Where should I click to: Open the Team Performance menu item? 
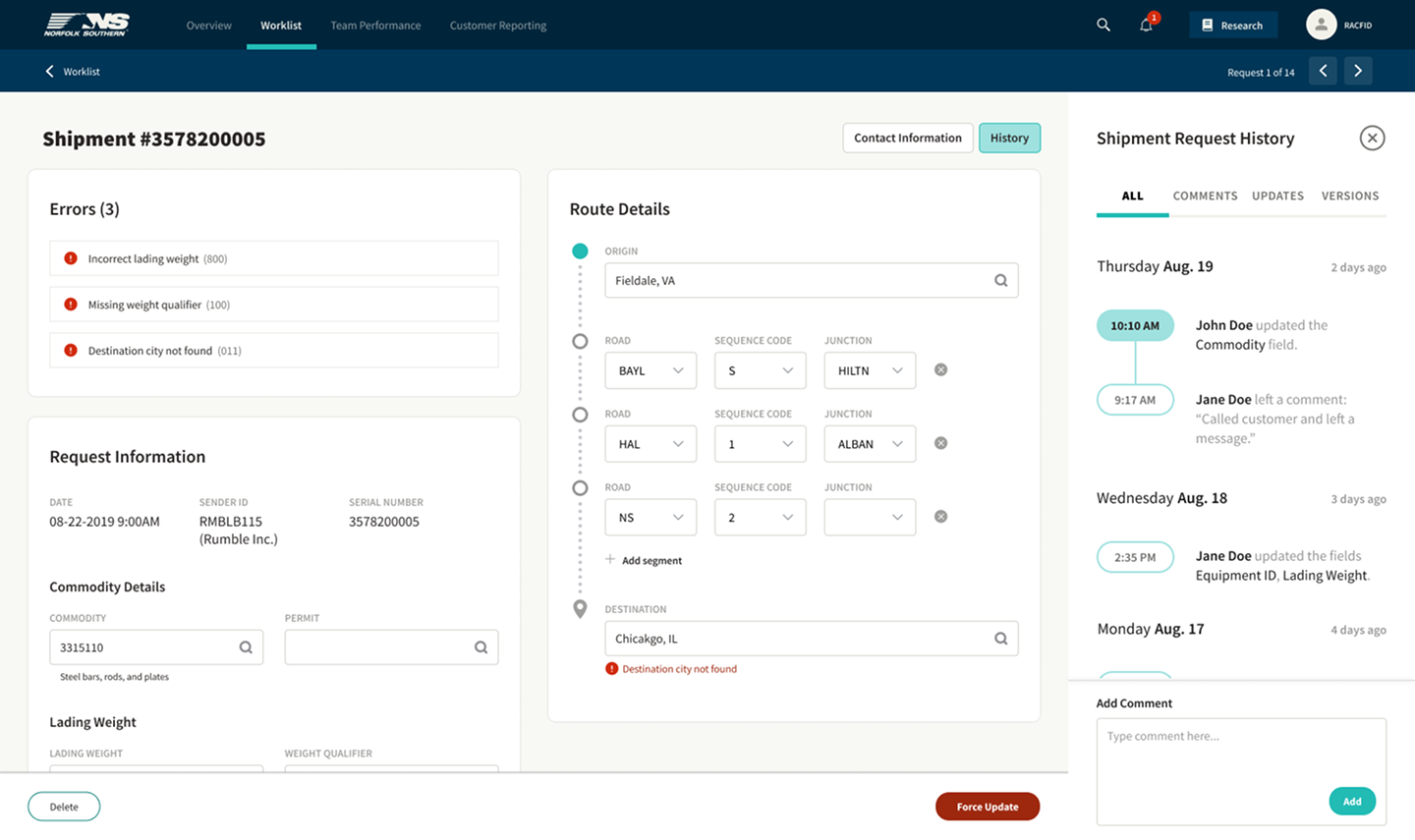point(375,26)
